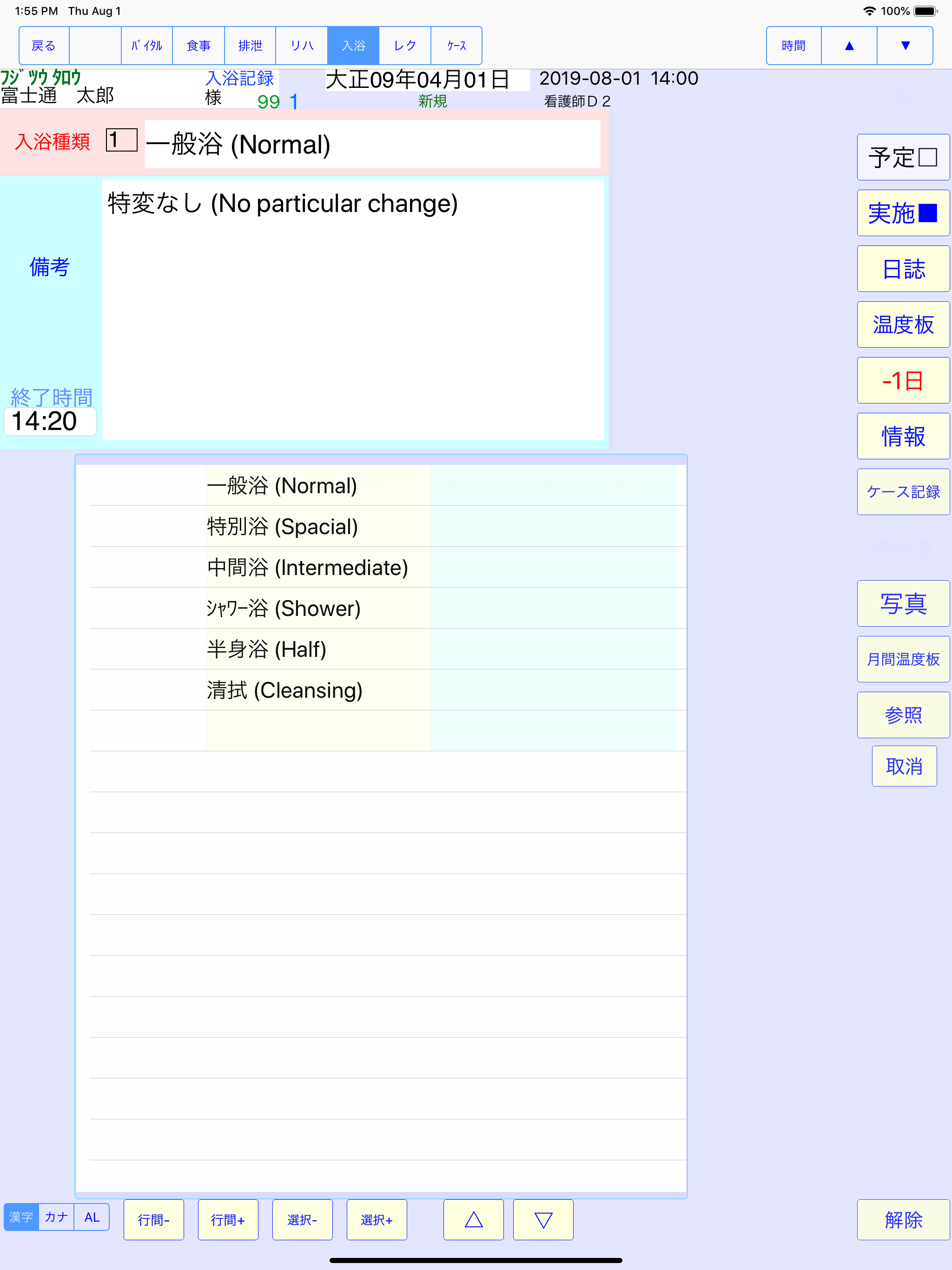Open the 温度板 temperature chart
Viewport: 952px width, 1270px height.
click(903, 324)
